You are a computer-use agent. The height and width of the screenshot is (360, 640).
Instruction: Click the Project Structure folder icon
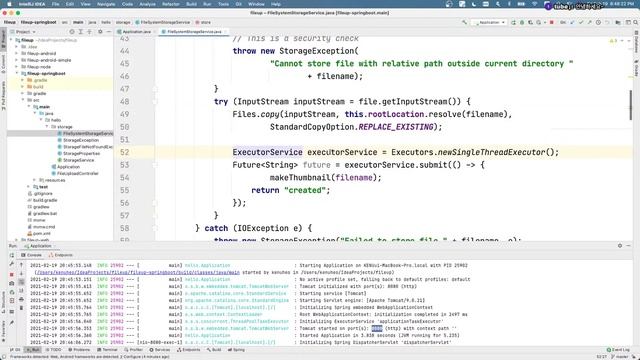click(x=618, y=22)
